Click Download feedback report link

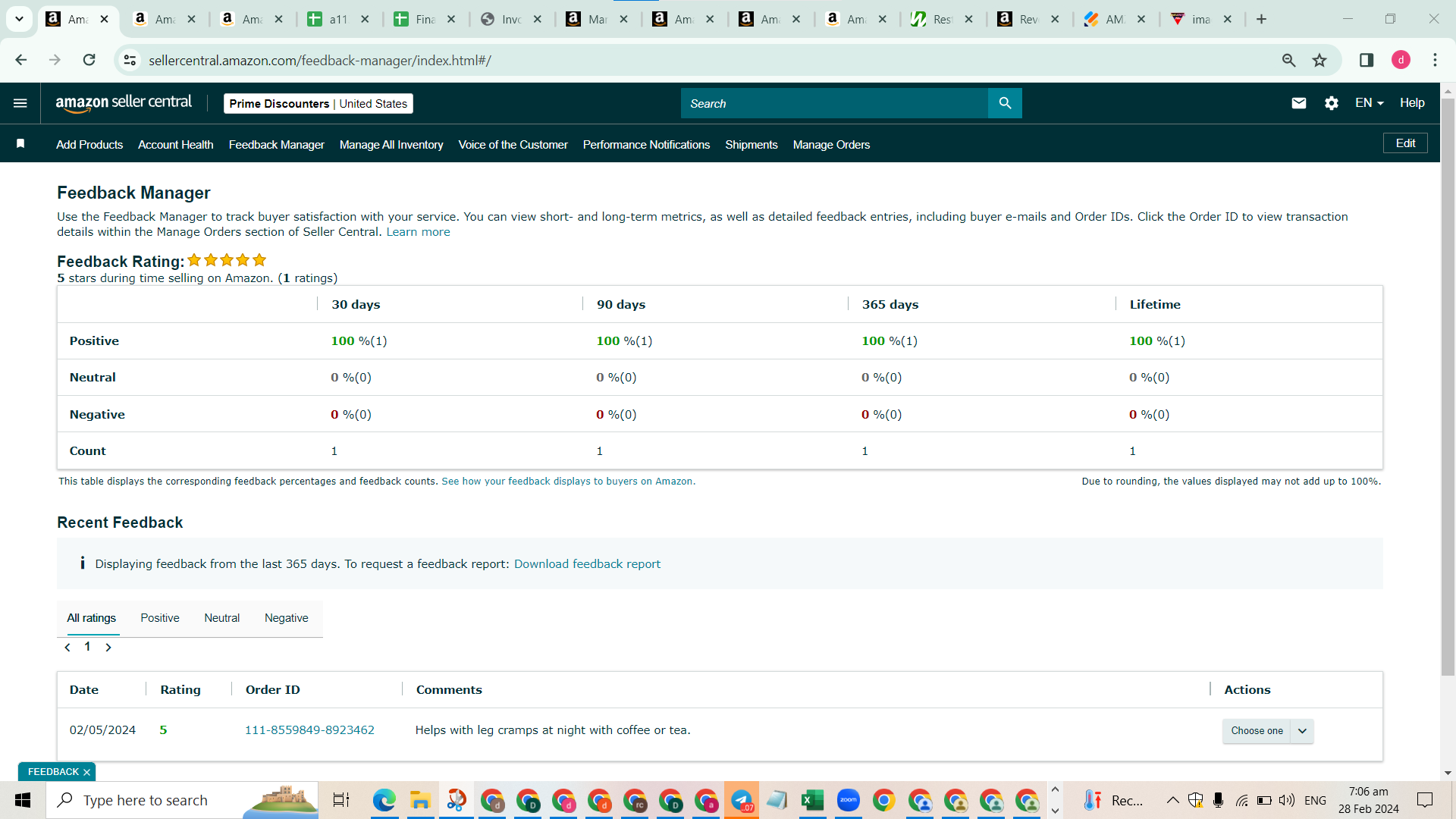coord(587,564)
